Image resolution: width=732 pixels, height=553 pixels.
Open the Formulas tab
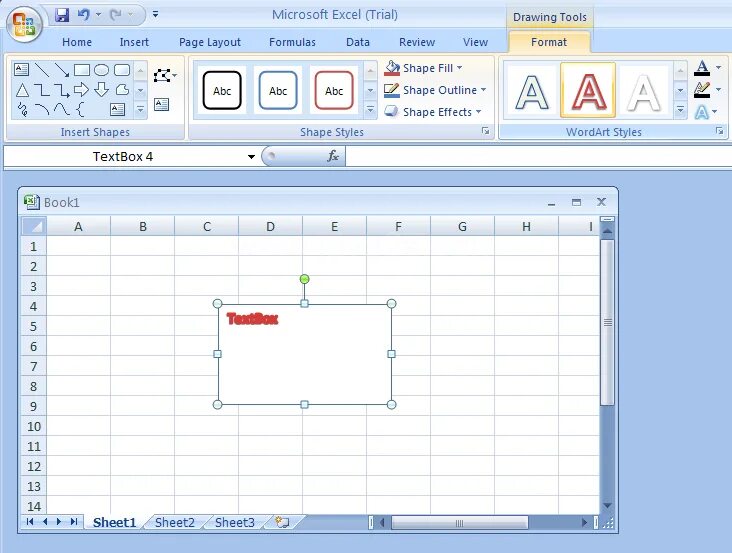pos(292,42)
